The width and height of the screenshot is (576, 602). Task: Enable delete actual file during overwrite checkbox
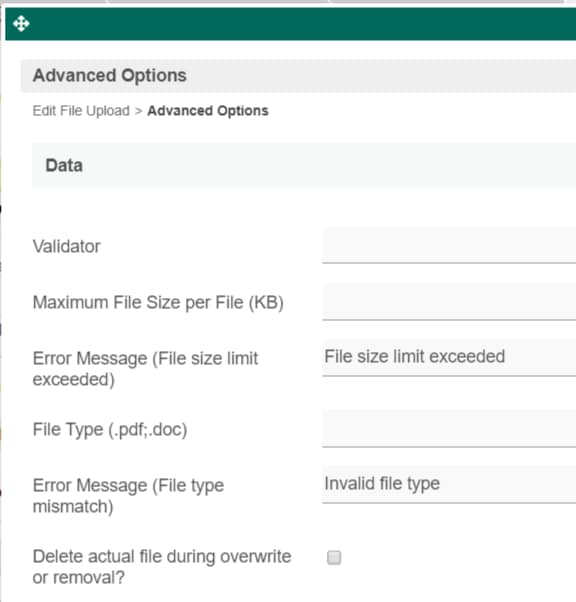[x=334, y=557]
